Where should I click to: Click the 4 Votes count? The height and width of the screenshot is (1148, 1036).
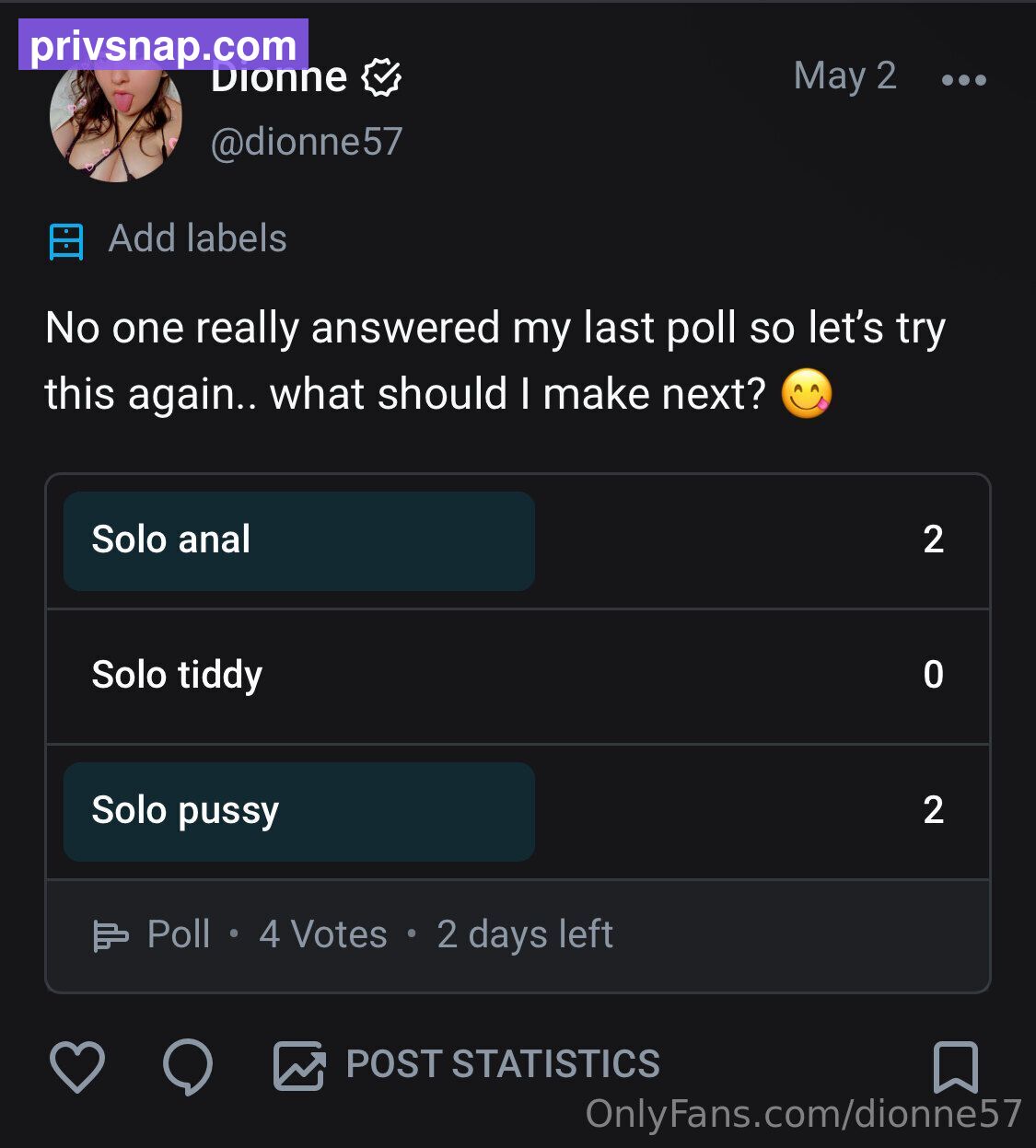click(x=323, y=934)
